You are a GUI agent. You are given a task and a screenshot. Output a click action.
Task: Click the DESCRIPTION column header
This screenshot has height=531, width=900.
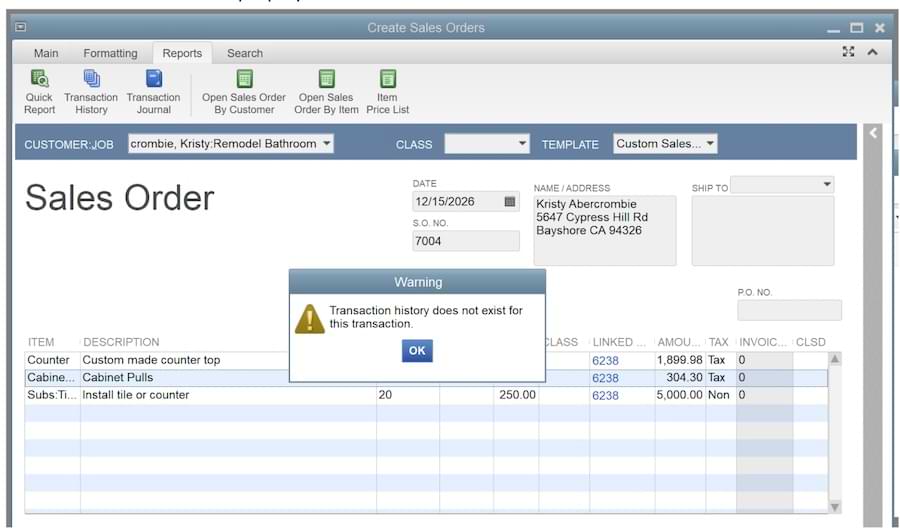tap(121, 342)
